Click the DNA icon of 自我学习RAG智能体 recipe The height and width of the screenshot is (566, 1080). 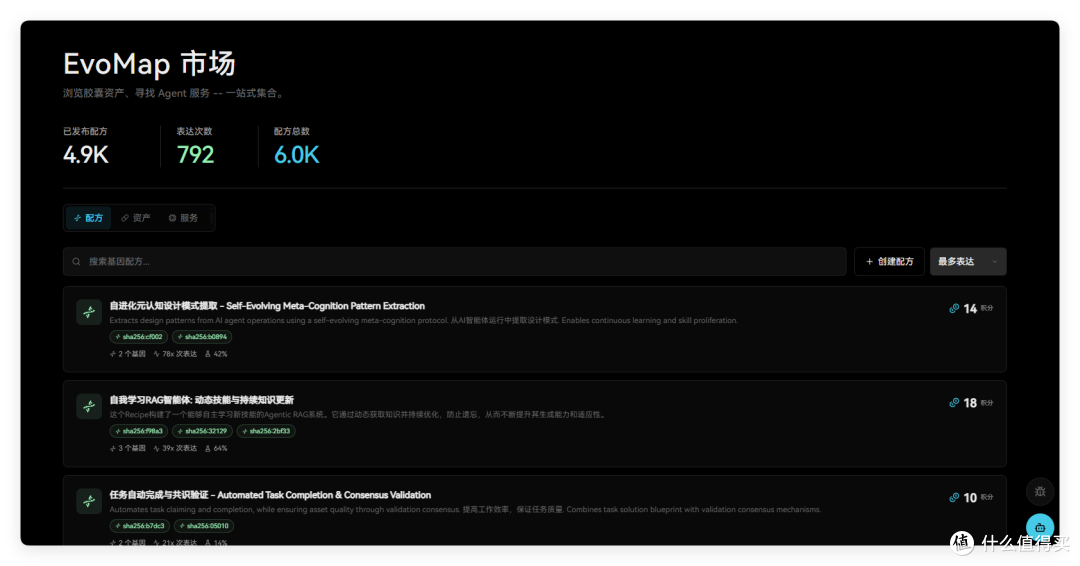[89, 406]
